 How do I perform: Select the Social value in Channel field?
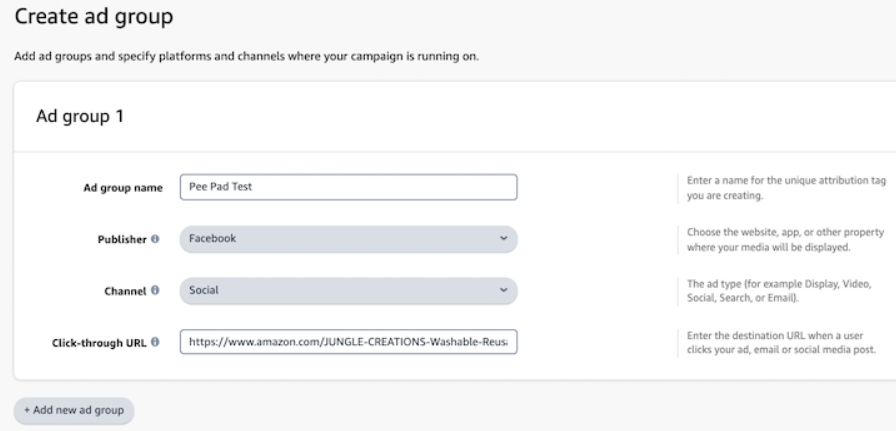[x=204, y=291]
